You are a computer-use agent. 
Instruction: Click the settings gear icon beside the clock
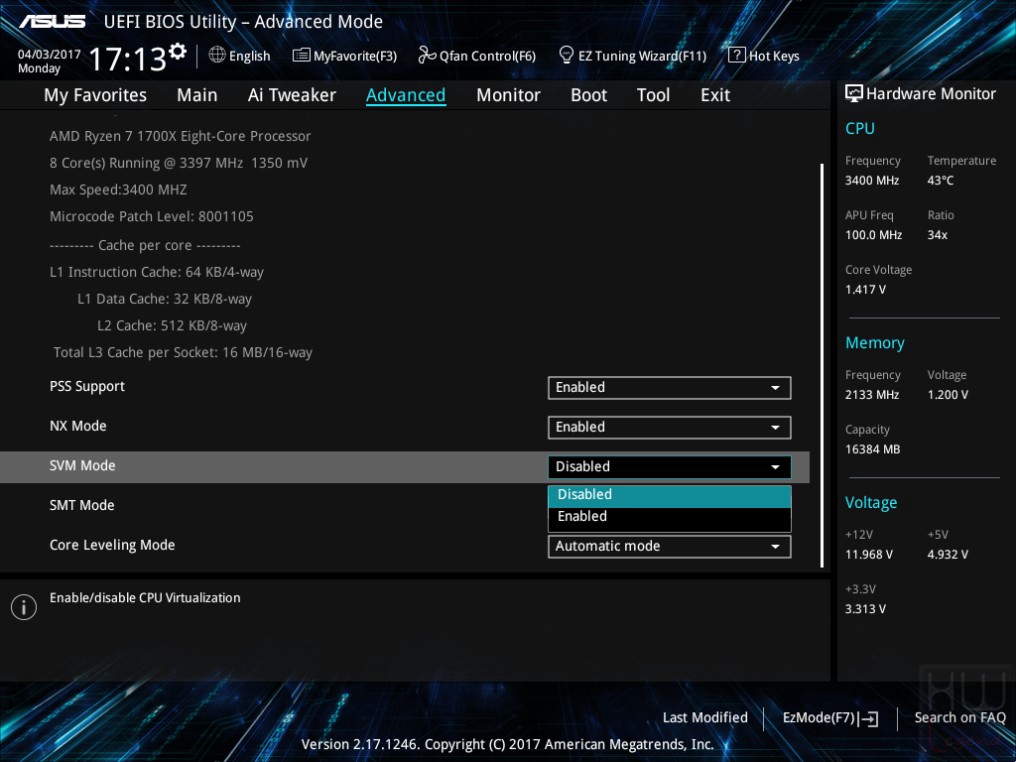pos(177,51)
